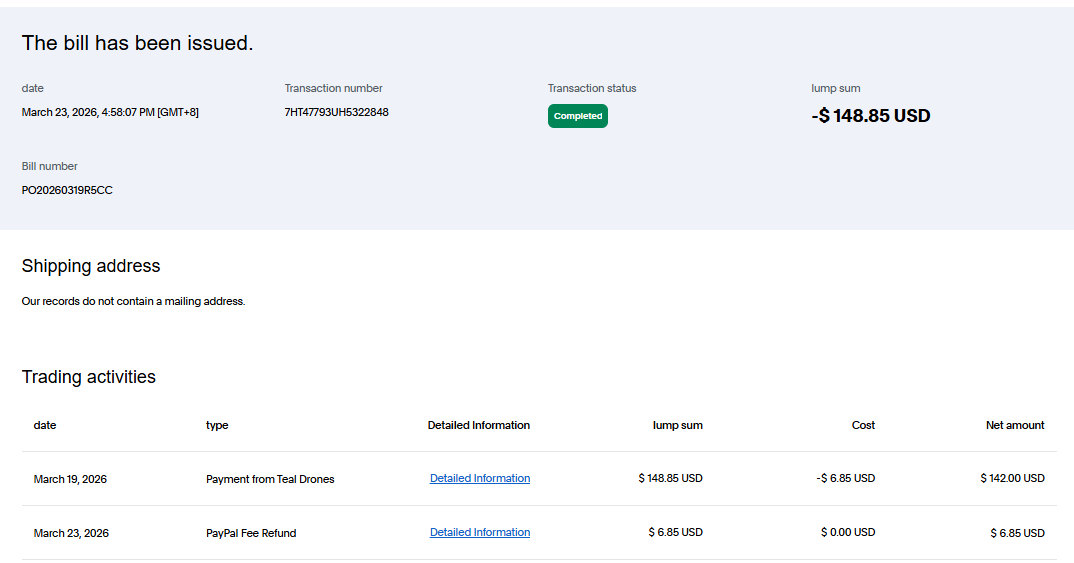Select bill number PO20260319R5CC
The height and width of the screenshot is (563, 1074).
(x=67, y=190)
